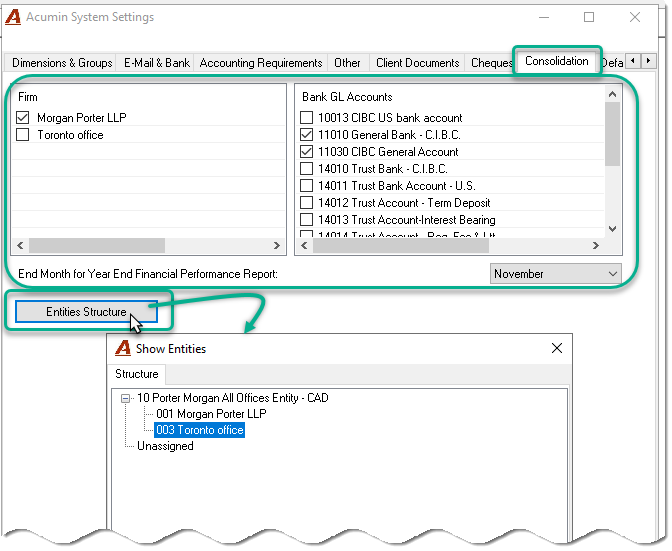Viewport: 672px width, 551px height.
Task: Click the Bank GL Accounts scroll-down arrow
Action: point(612,229)
